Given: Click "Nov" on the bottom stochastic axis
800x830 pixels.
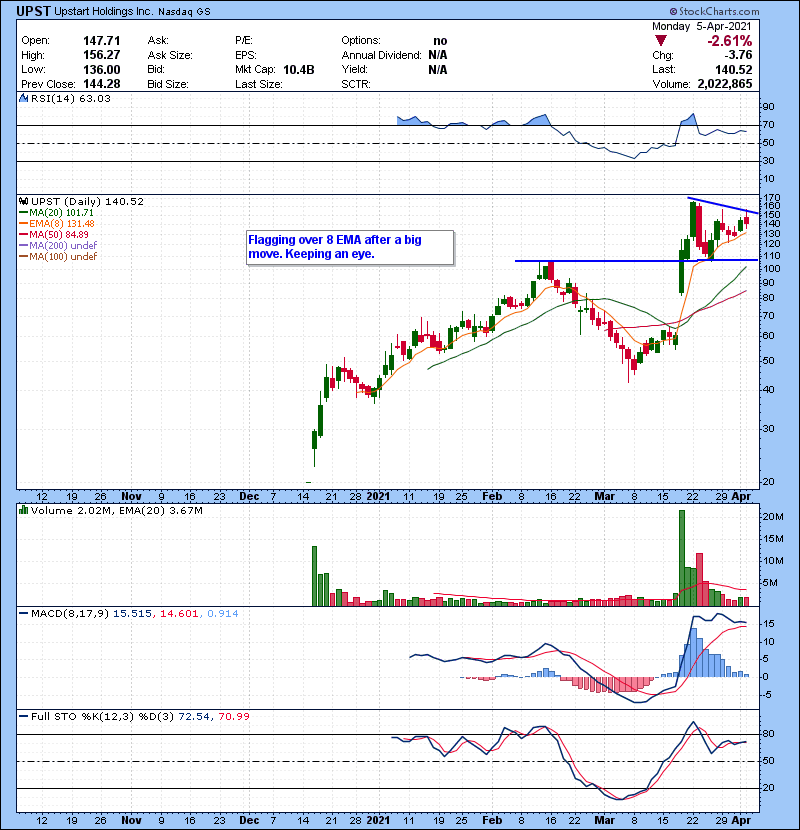Looking at the screenshot, I should [x=131, y=820].
